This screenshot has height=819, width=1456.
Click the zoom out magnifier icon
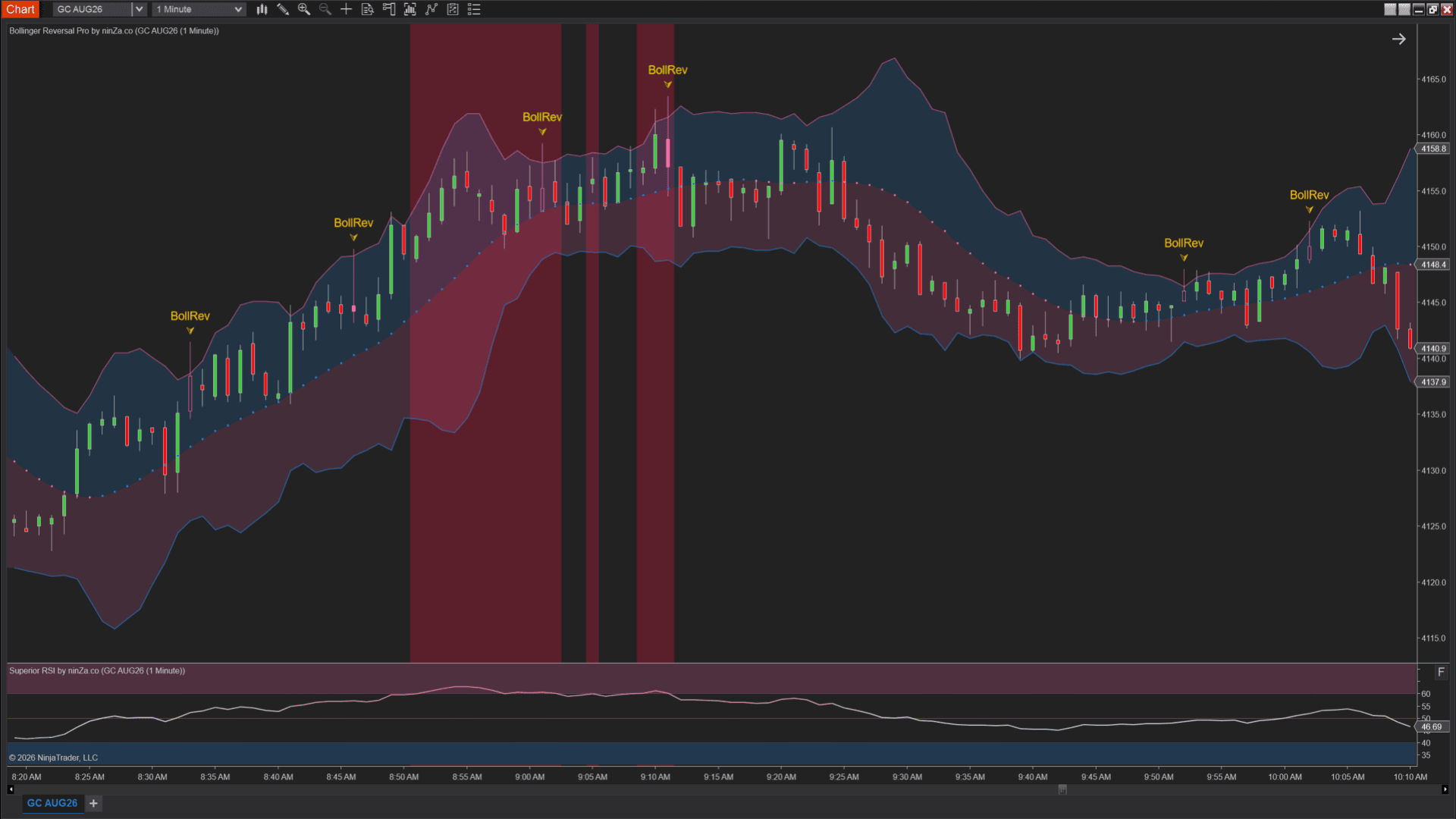pos(325,9)
